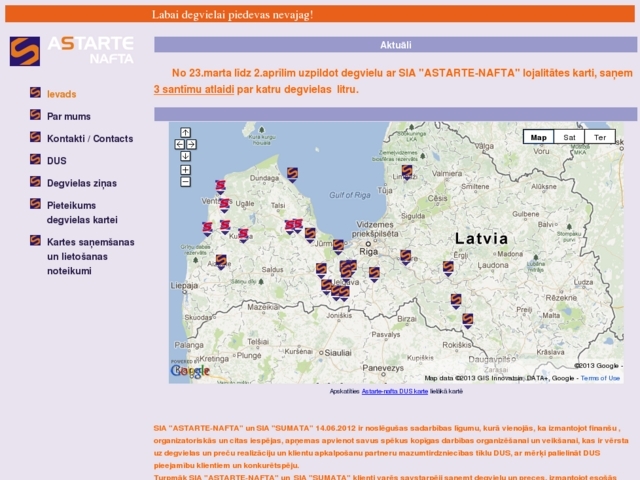Pan the map left with the arrow control
The image size is (640, 480).
coord(180,144)
